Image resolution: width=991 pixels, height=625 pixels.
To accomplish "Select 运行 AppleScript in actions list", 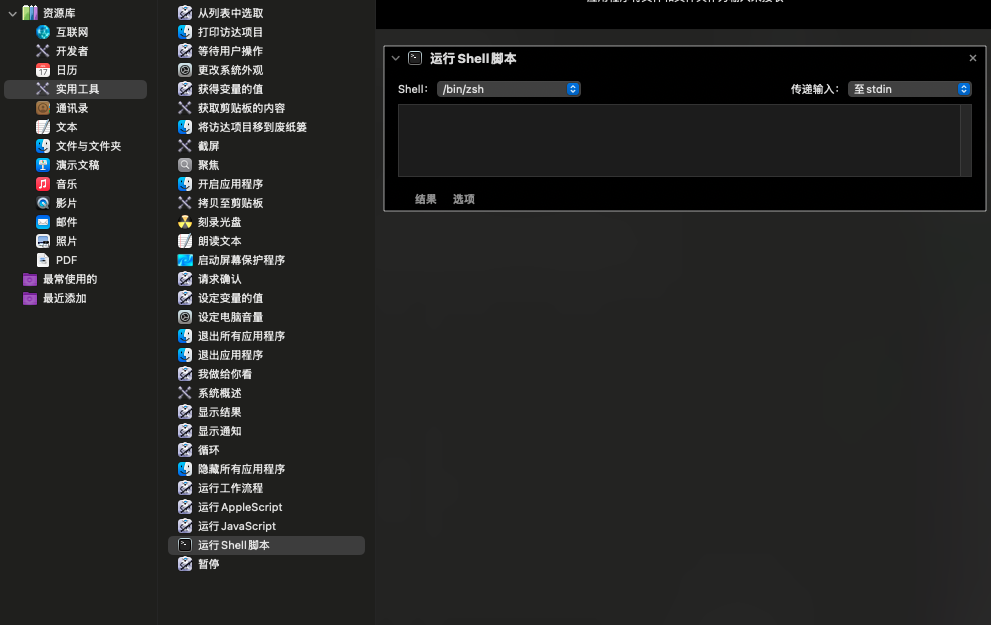I will click(240, 507).
